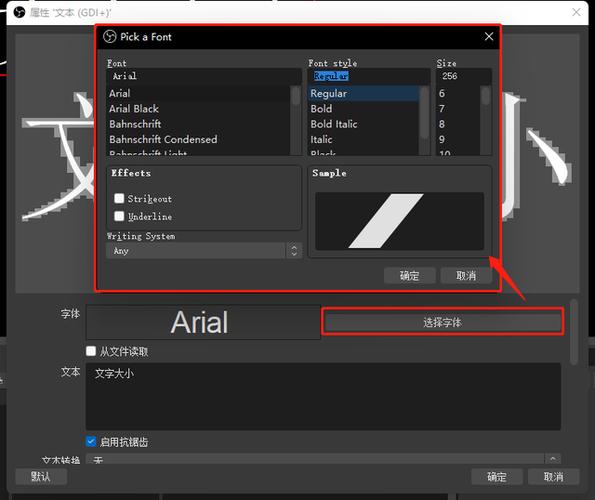Toggle the read from file checkbox (从文件读取)

91,351
